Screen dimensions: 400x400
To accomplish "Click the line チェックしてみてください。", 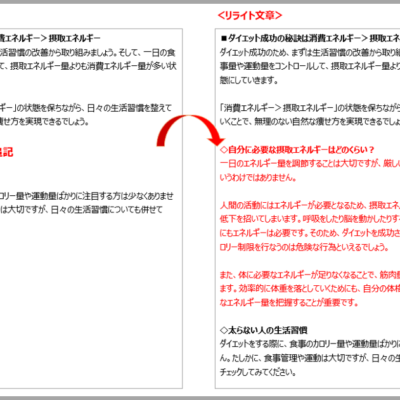I will tap(258, 372).
